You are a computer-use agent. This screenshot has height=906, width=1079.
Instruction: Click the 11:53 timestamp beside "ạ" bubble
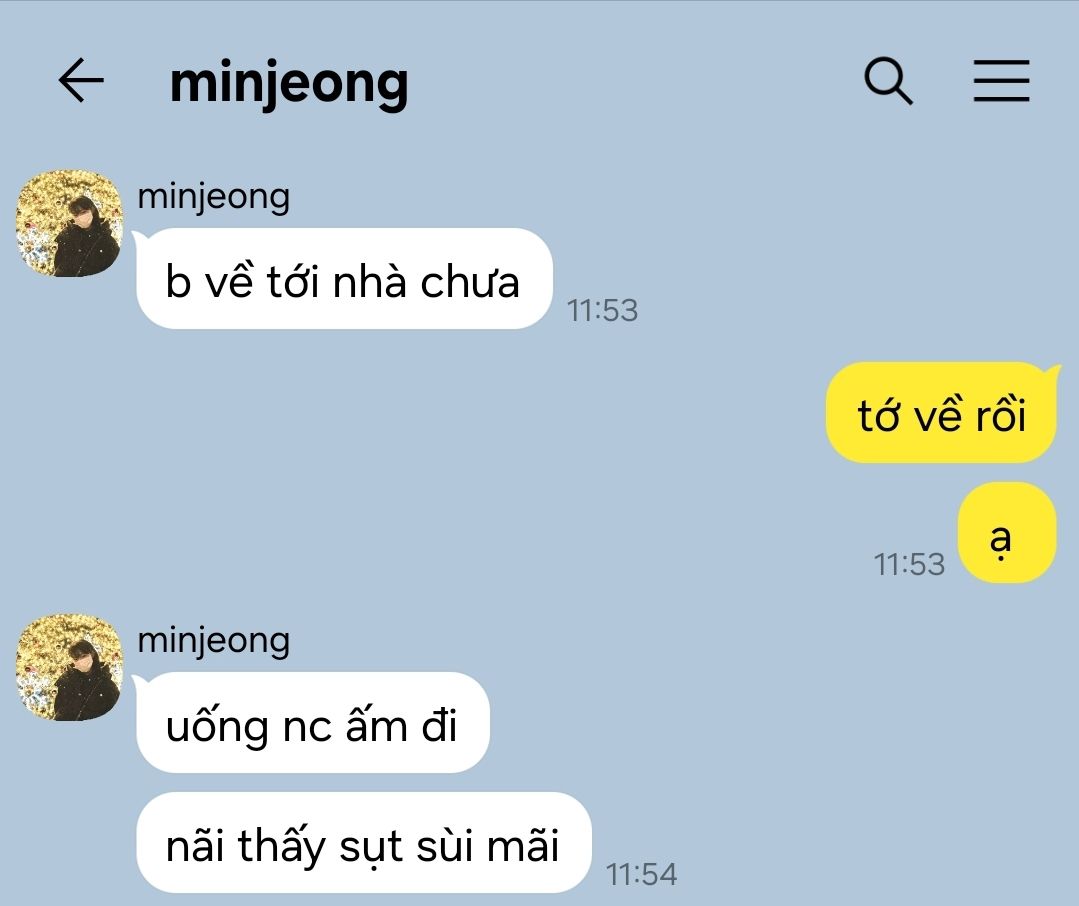909,564
